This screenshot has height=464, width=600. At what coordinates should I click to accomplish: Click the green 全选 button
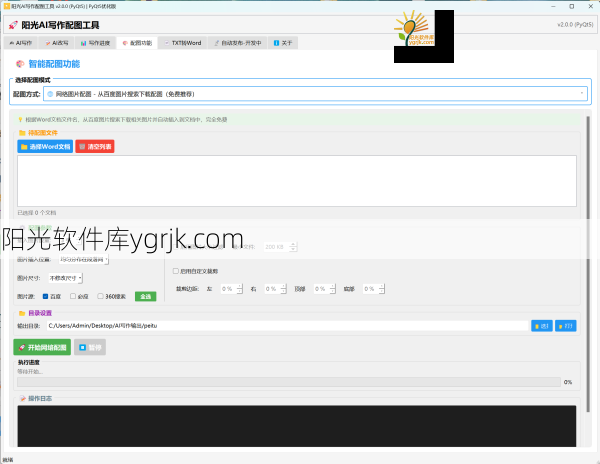tap(145, 296)
